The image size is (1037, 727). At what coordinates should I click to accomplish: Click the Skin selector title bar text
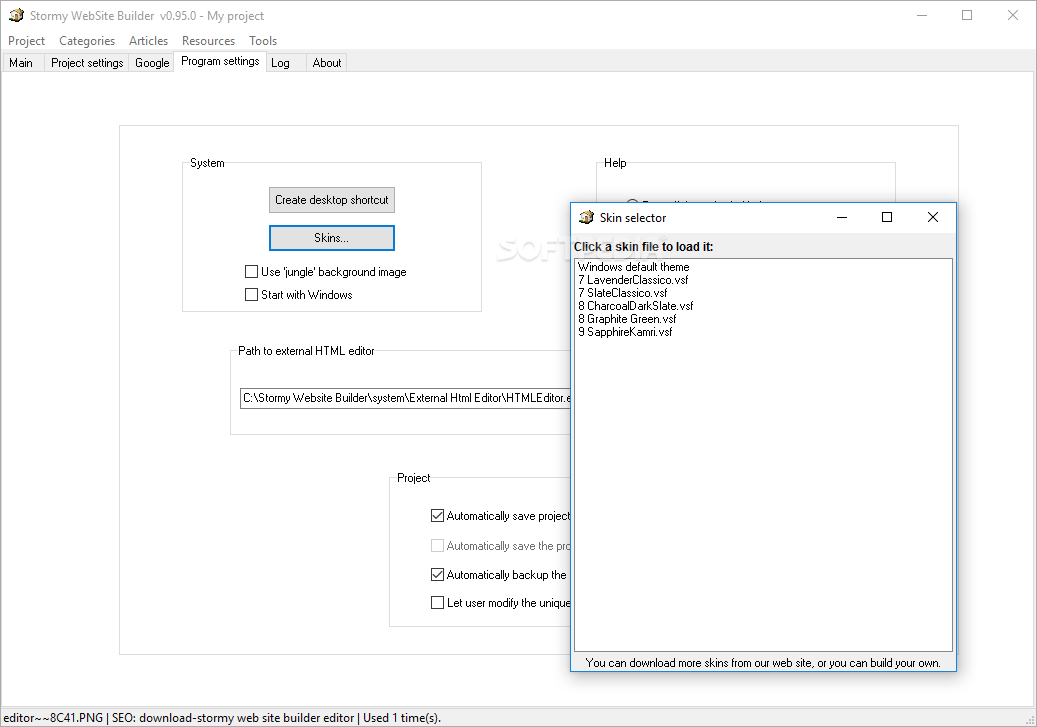tap(633, 218)
